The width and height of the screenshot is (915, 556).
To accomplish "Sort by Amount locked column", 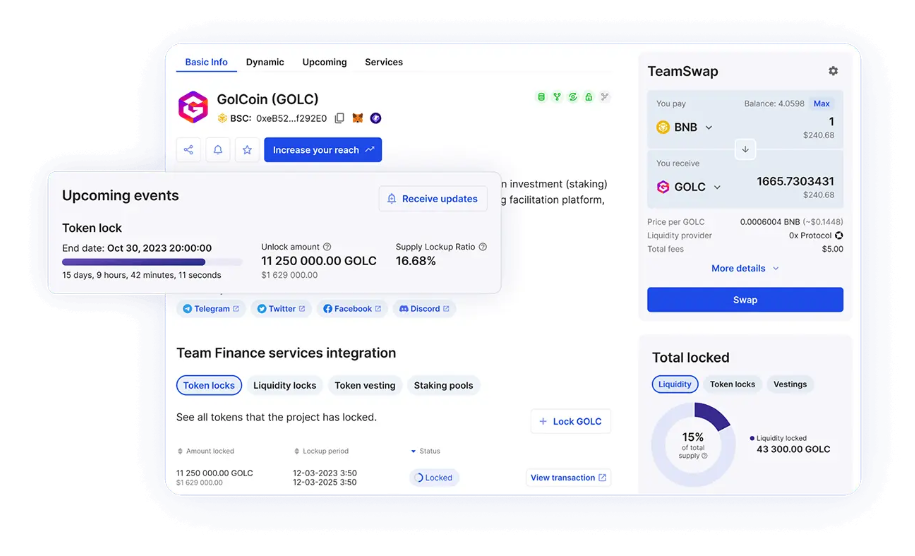I will pyautogui.click(x=206, y=451).
